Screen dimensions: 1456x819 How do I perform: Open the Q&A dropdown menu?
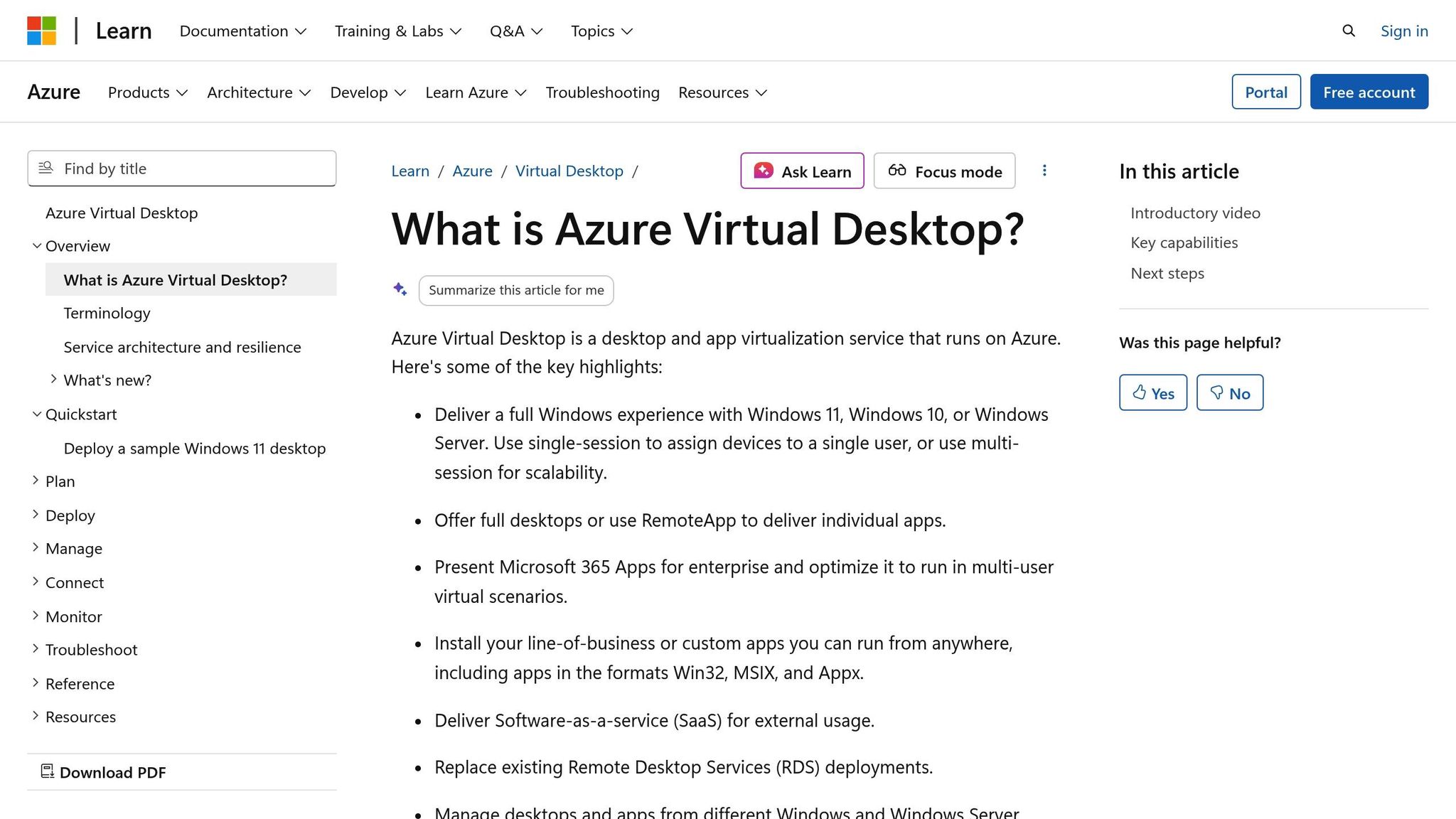click(x=516, y=31)
